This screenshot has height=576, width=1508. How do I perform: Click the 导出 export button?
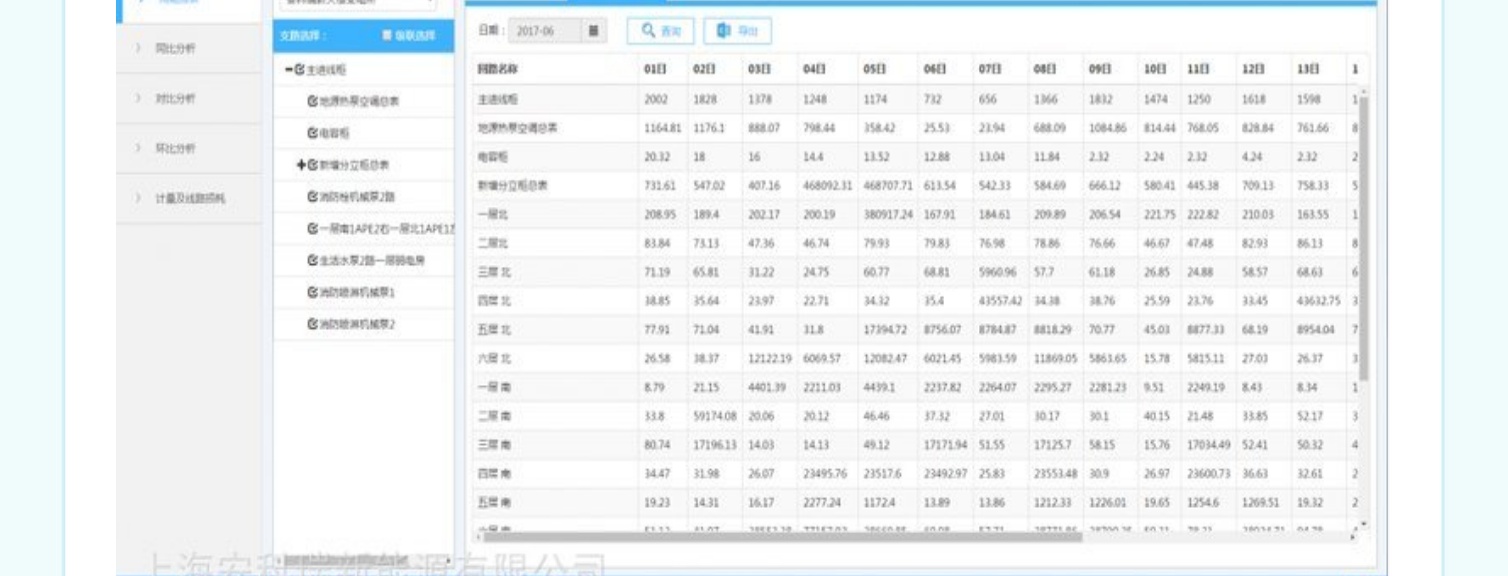(737, 31)
